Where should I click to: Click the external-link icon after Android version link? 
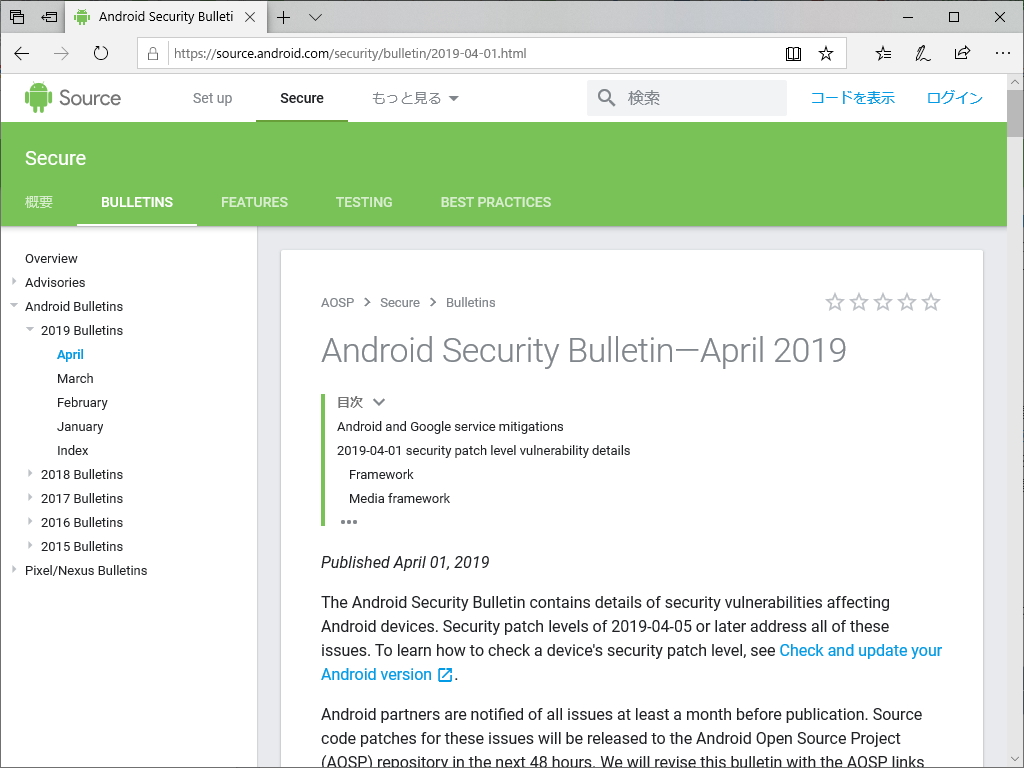(x=443, y=674)
